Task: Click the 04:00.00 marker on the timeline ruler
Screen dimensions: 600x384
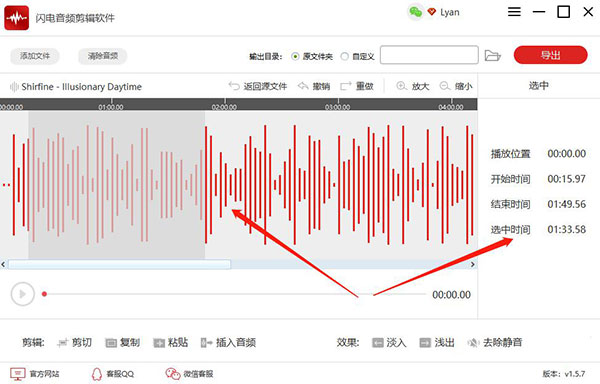Action: click(x=451, y=107)
